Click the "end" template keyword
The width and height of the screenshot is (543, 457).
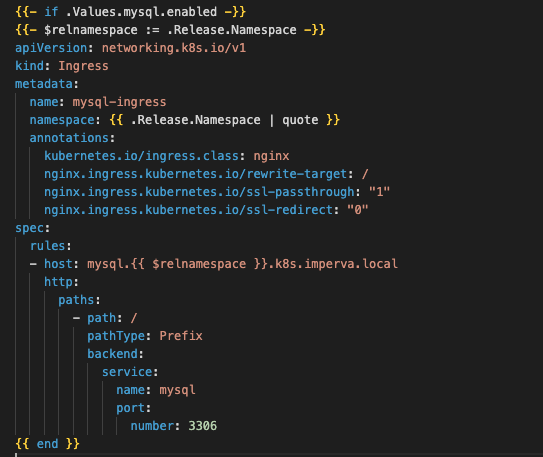coord(47,444)
